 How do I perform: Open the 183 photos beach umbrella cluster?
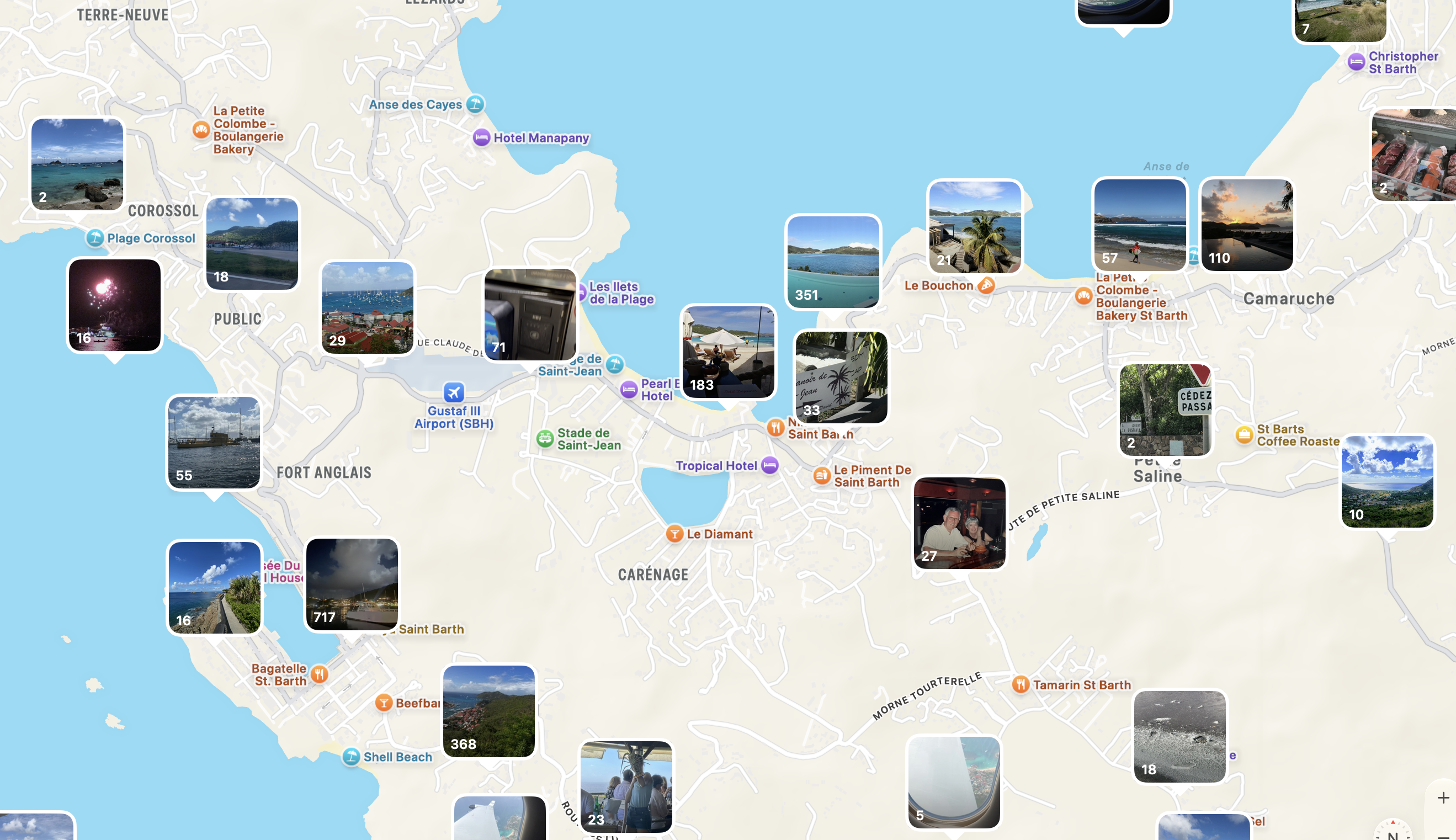point(729,352)
